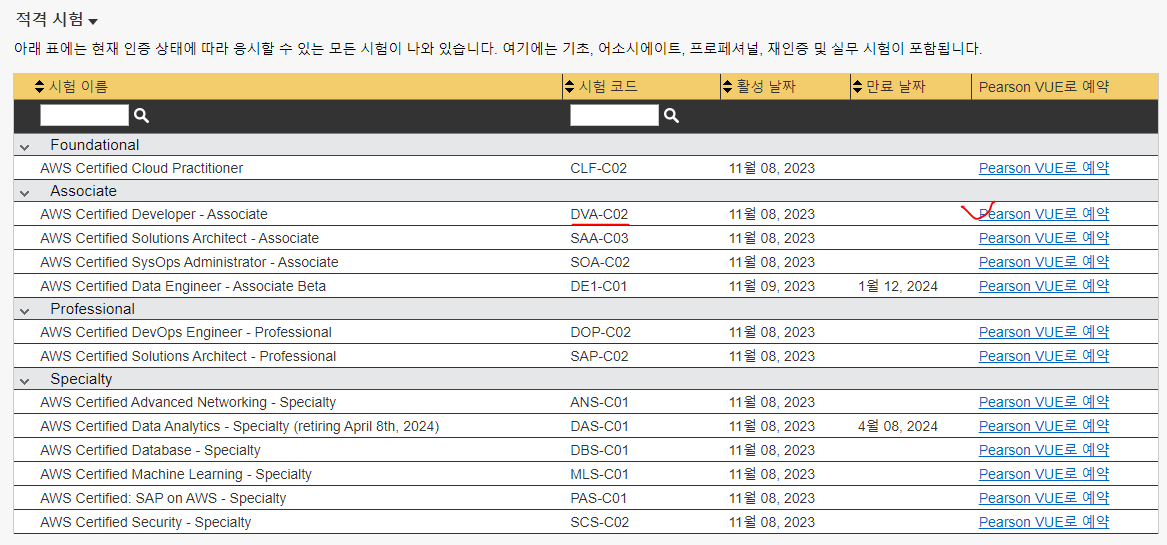
Task: Click exam code DVA-C02
Action: coord(600,214)
